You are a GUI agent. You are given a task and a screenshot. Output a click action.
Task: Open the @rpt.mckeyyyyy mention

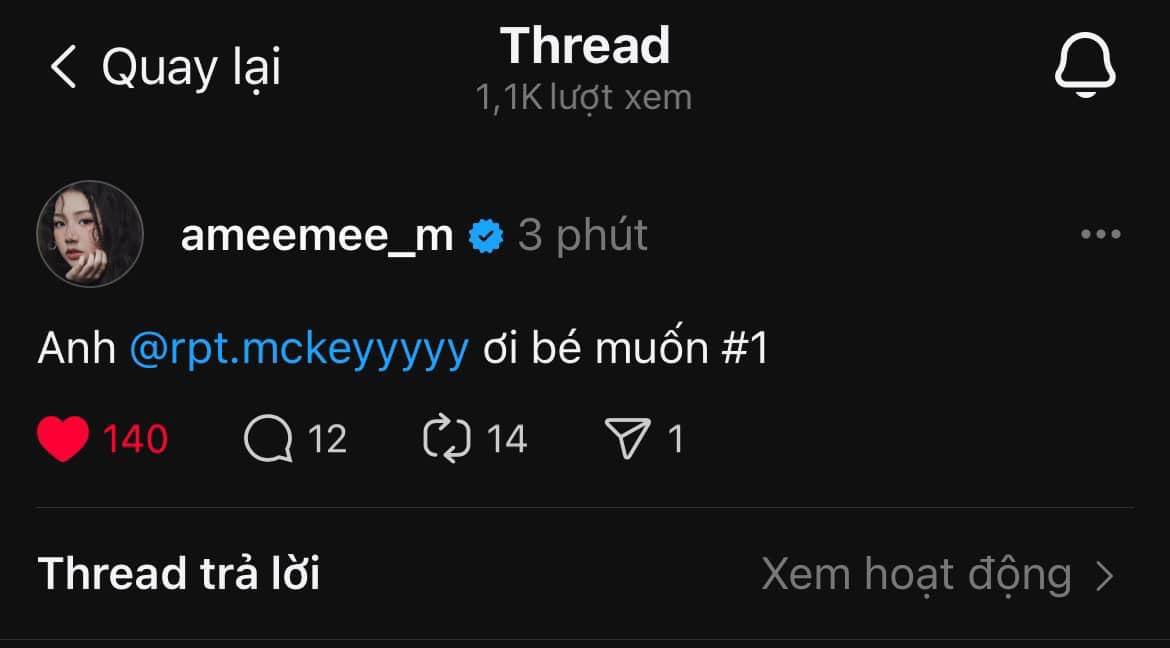pos(299,350)
